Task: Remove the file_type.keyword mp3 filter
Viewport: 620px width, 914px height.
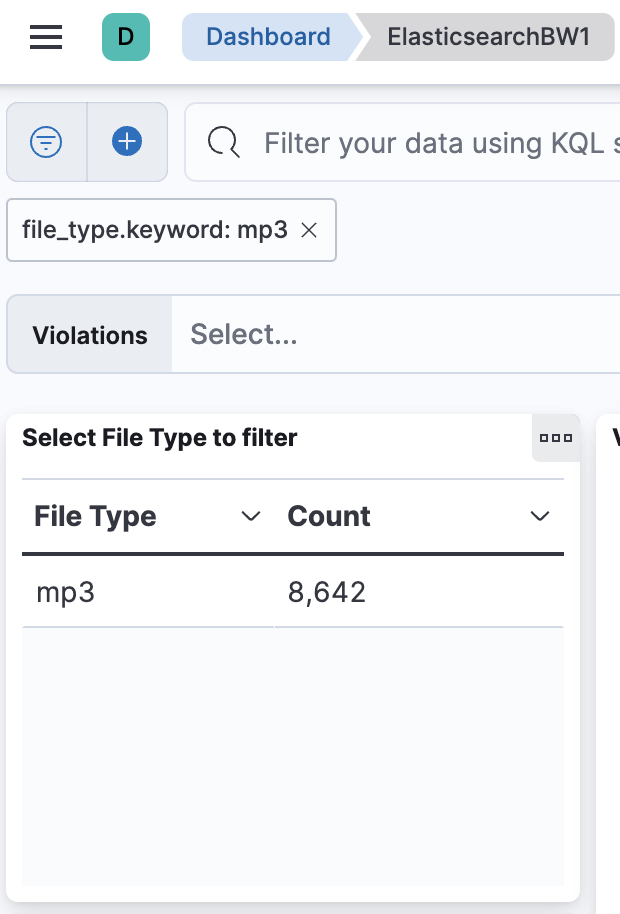Action: click(310, 230)
